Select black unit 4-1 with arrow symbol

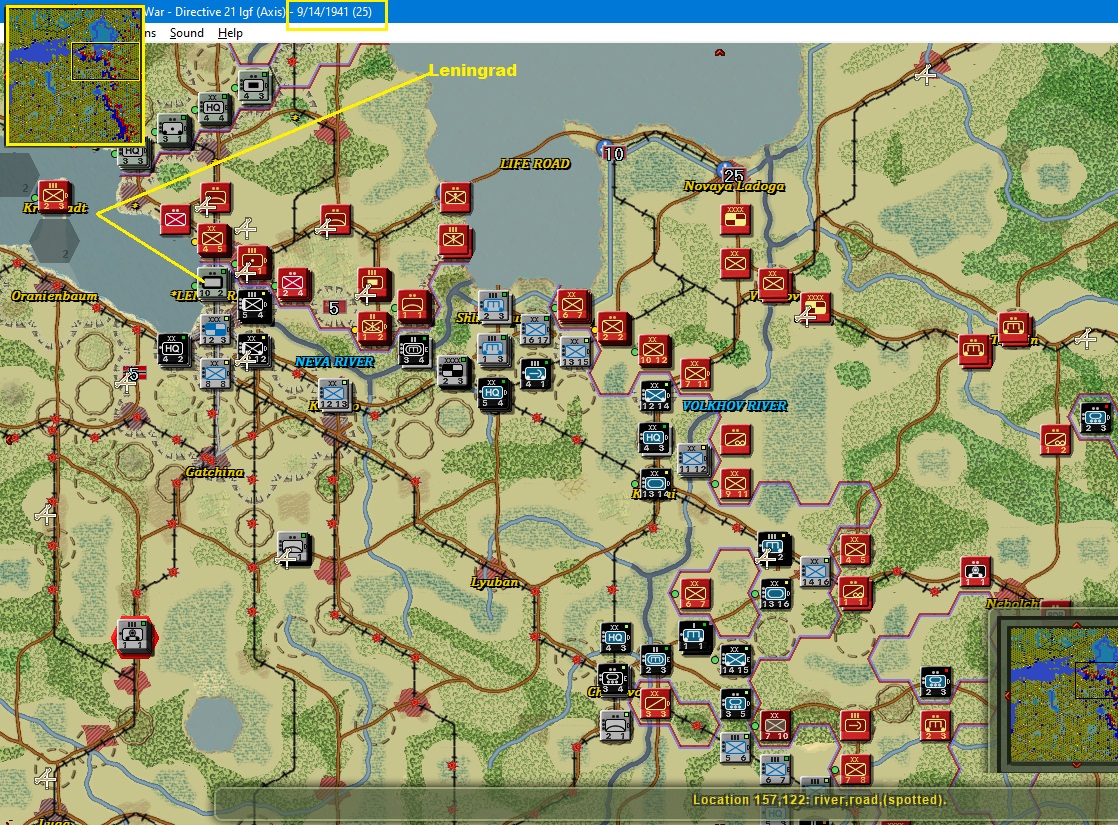coord(535,374)
